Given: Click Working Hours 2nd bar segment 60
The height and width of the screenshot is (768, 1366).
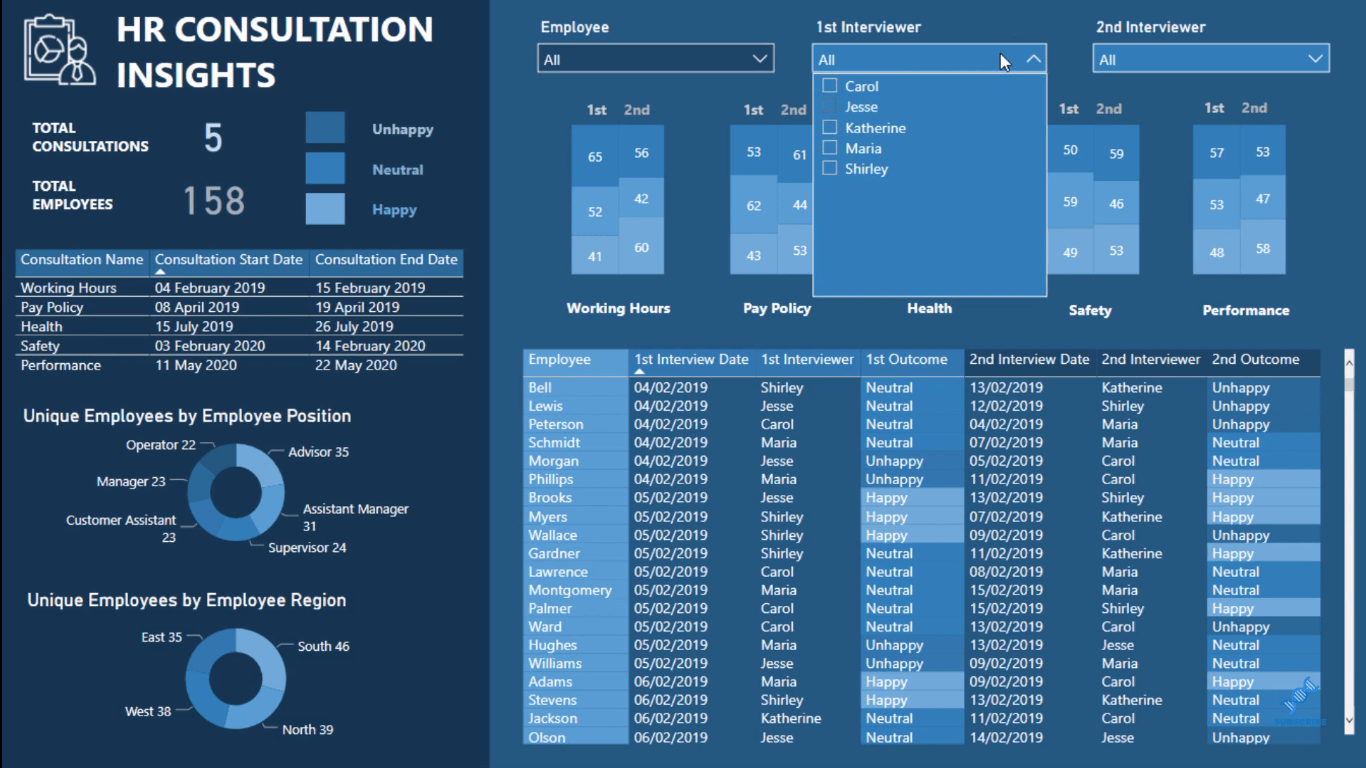Looking at the screenshot, I should (641, 246).
